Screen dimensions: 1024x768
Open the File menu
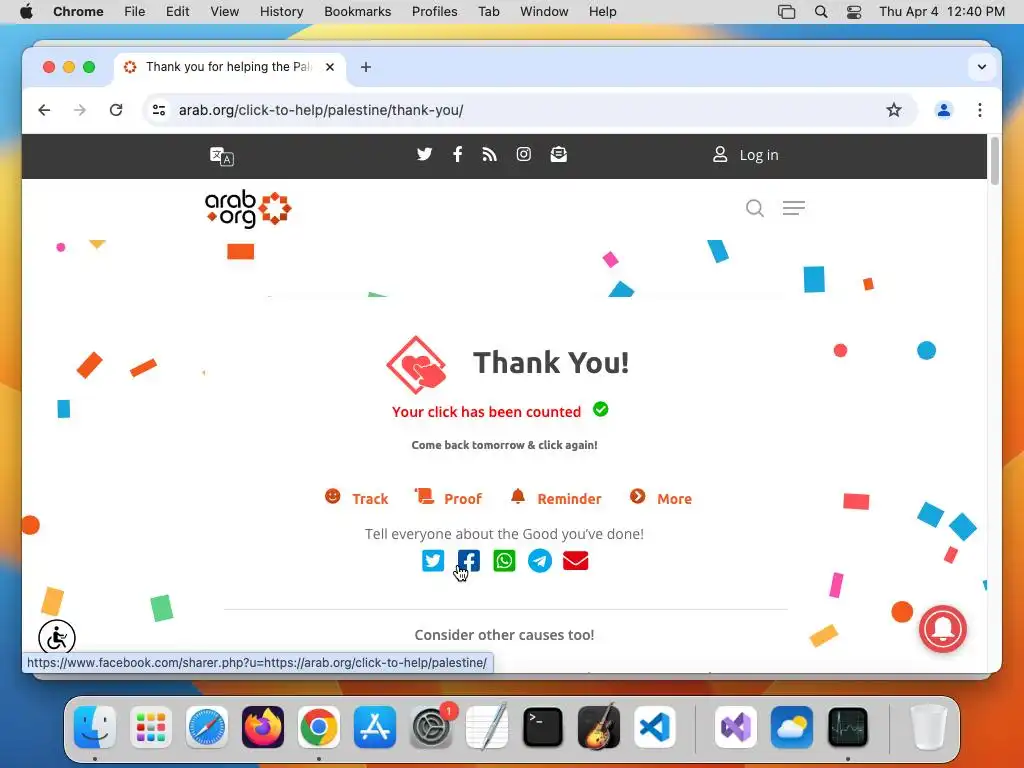click(135, 11)
